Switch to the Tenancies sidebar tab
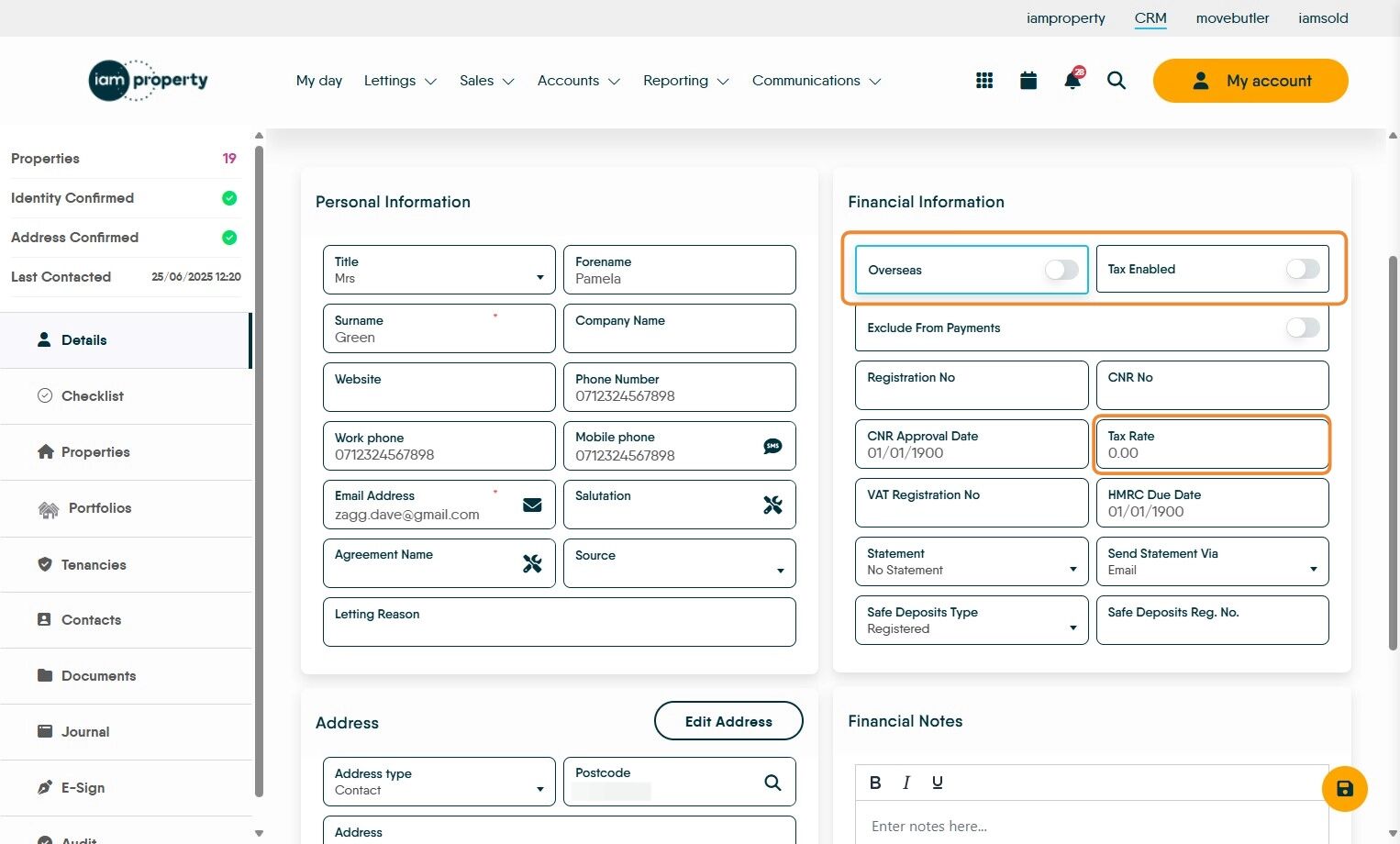The width and height of the screenshot is (1400, 844). pos(94,565)
